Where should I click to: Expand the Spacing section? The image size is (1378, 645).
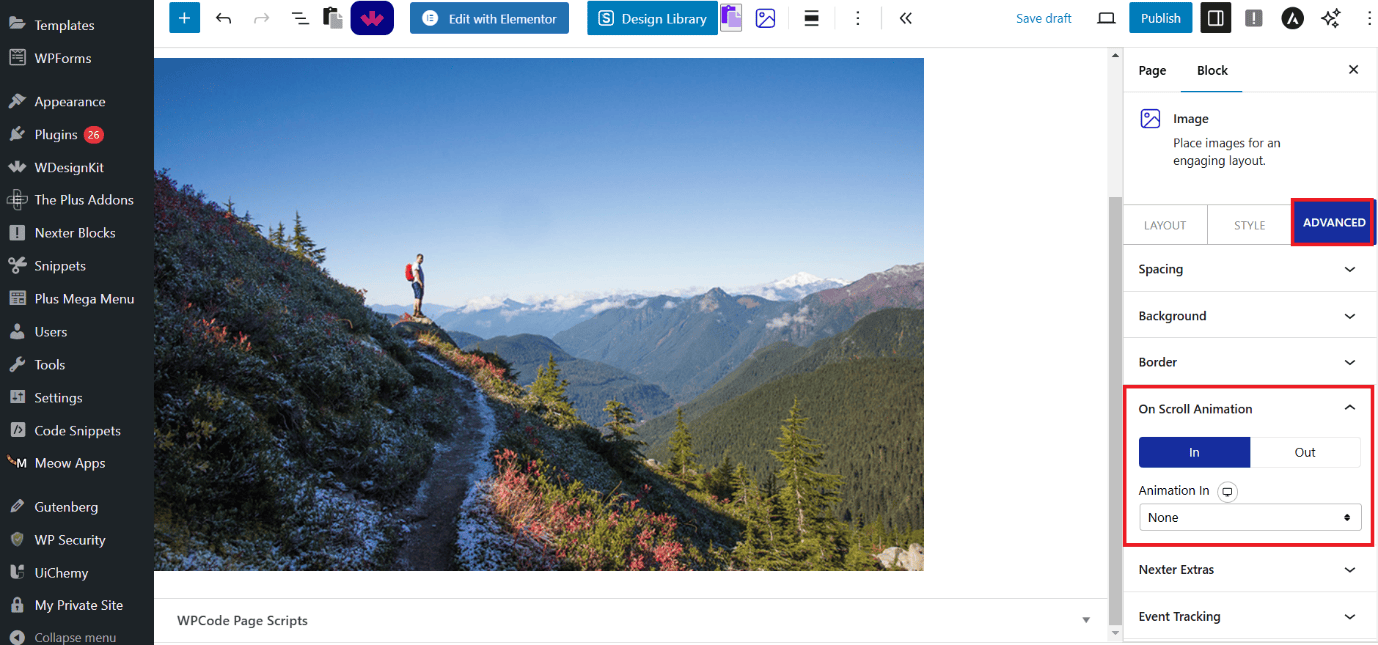(1249, 269)
